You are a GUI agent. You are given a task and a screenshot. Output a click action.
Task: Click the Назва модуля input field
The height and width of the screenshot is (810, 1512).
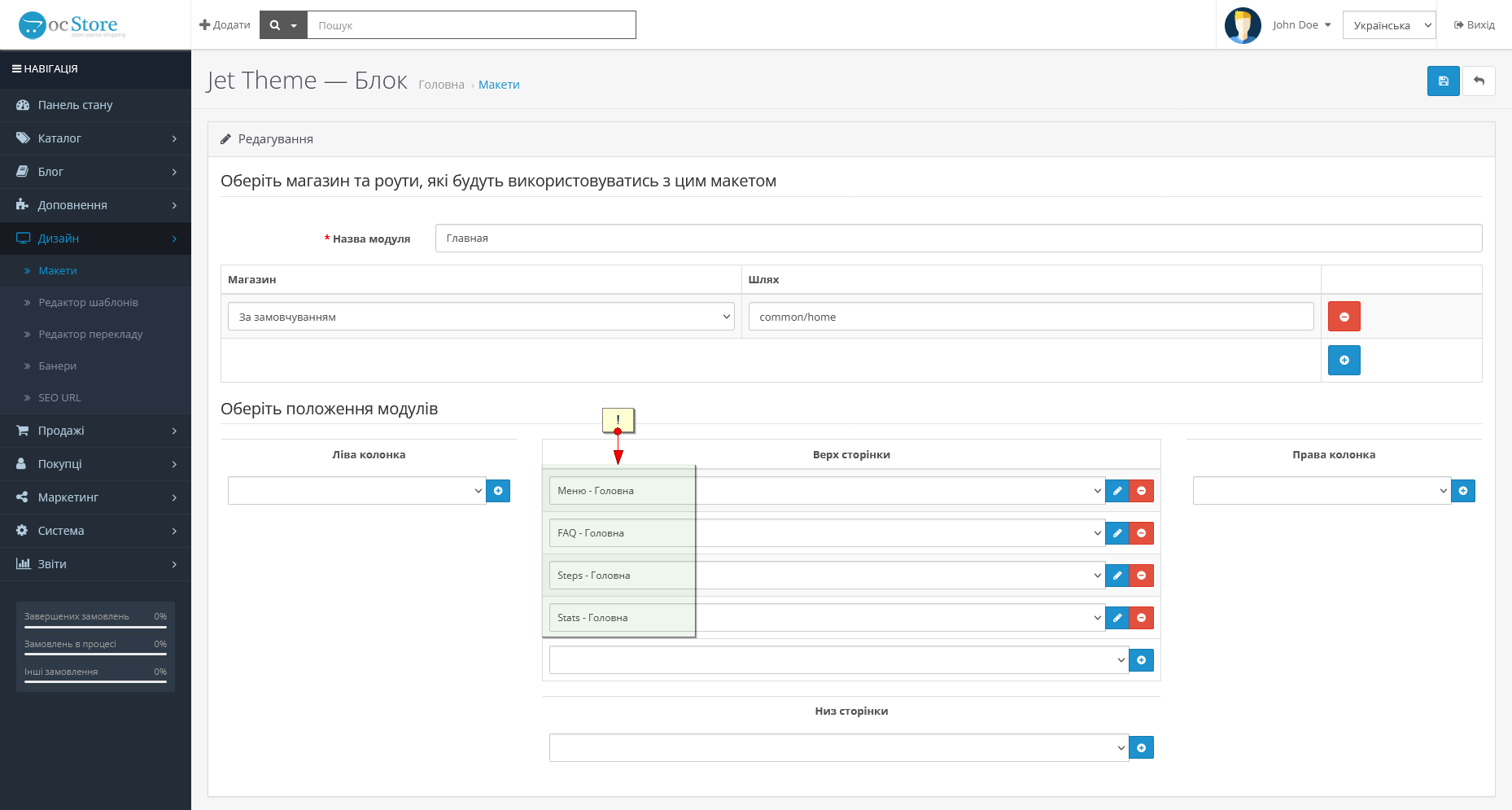(x=958, y=239)
